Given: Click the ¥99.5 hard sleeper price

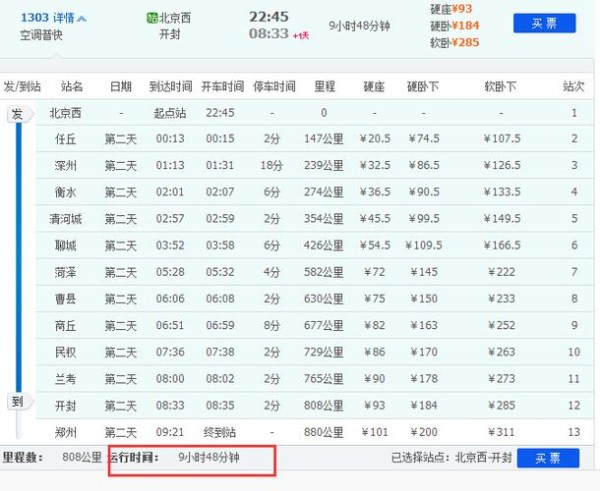Looking at the screenshot, I should pos(424,219).
